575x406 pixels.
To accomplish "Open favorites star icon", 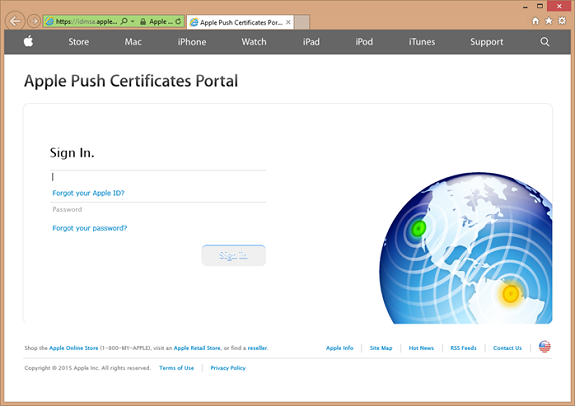I will point(549,21).
